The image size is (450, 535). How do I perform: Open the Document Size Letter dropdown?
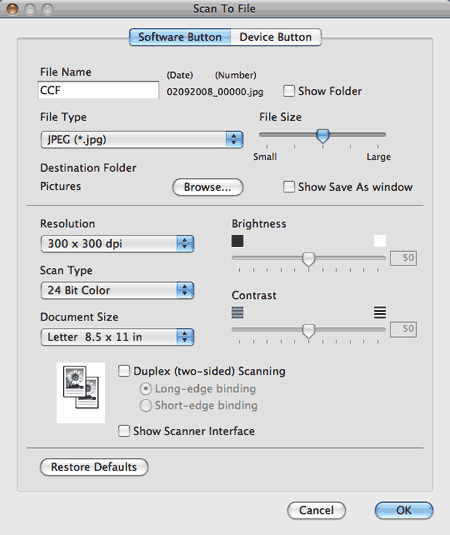[x=117, y=337]
